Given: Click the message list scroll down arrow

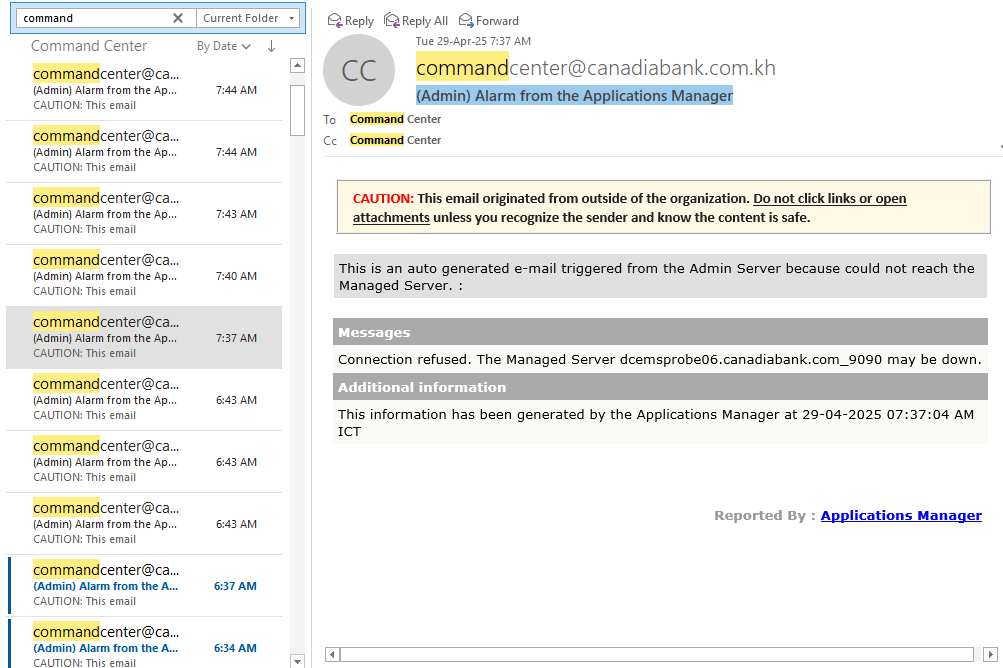Looking at the screenshot, I should [297, 661].
